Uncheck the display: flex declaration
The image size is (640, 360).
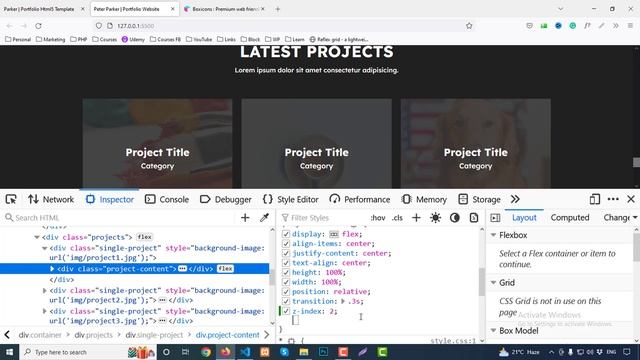point(286,234)
